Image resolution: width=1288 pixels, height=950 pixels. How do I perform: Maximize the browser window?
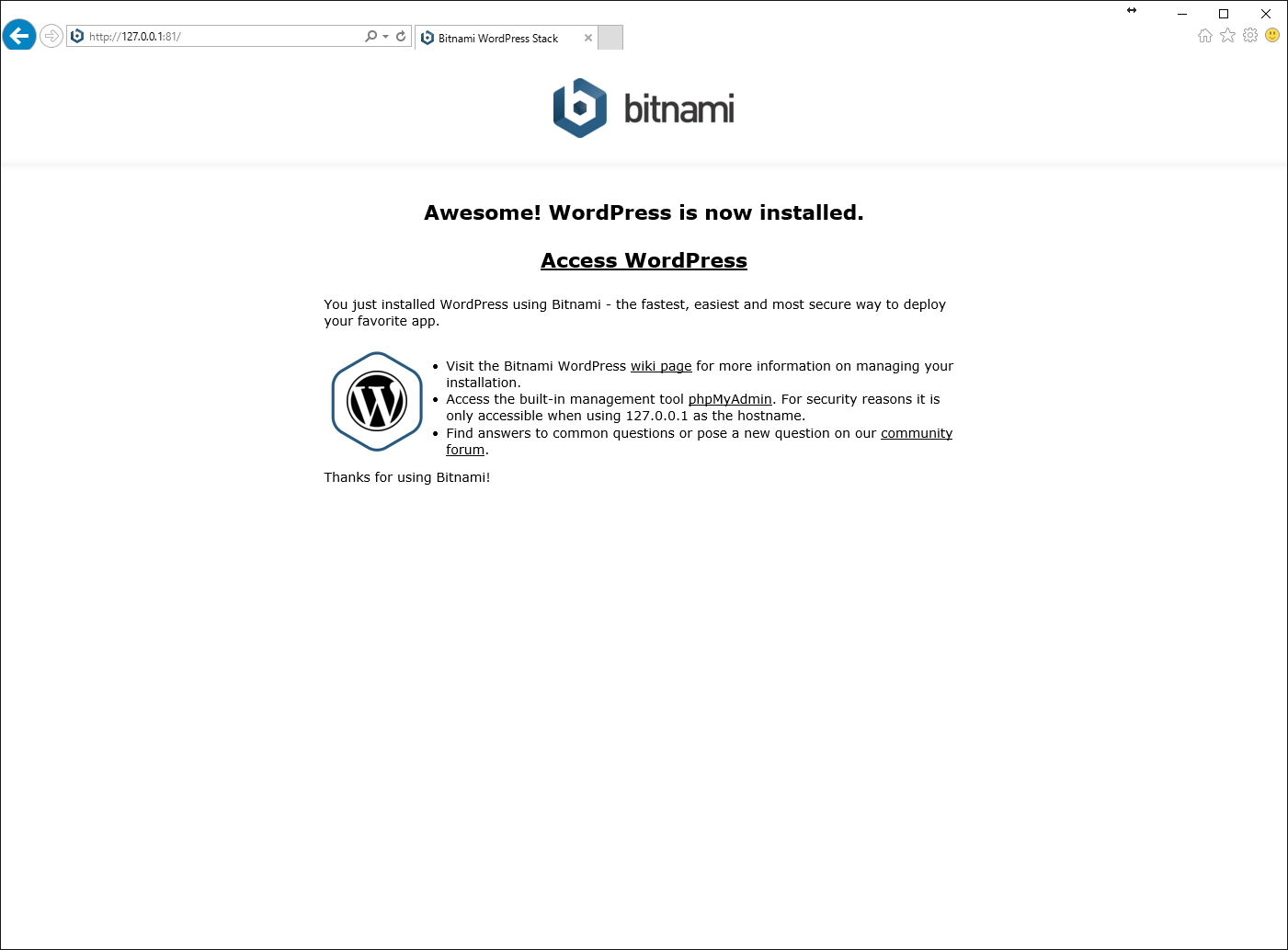point(1224,14)
